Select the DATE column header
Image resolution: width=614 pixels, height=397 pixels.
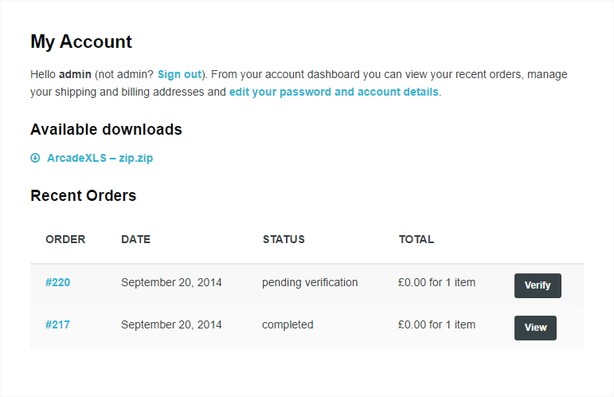tap(136, 239)
